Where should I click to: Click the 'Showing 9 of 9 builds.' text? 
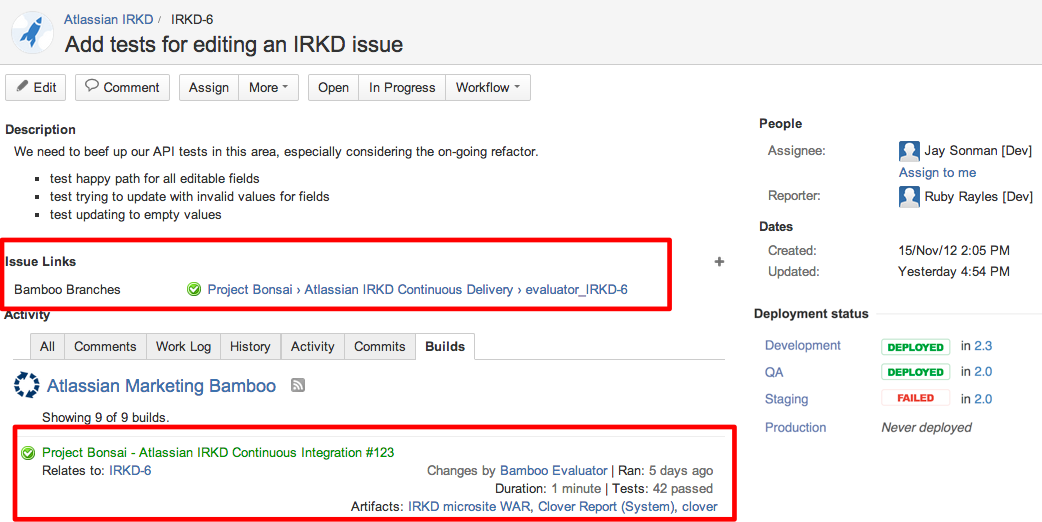(x=106, y=418)
